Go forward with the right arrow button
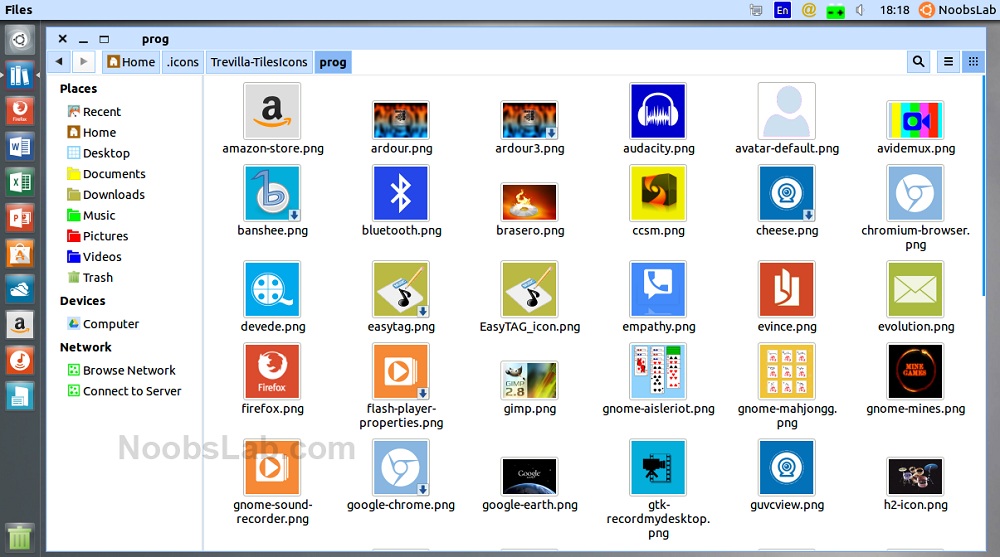The height and width of the screenshot is (557, 1000). tap(84, 62)
